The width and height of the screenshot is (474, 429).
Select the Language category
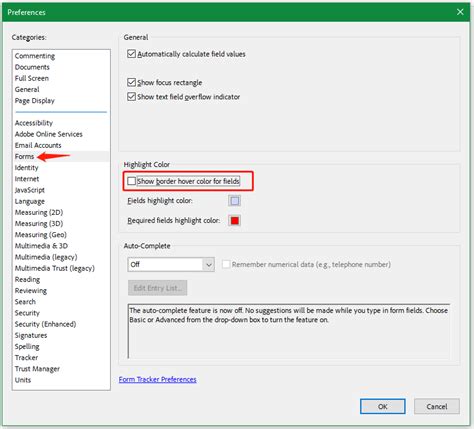(30, 201)
